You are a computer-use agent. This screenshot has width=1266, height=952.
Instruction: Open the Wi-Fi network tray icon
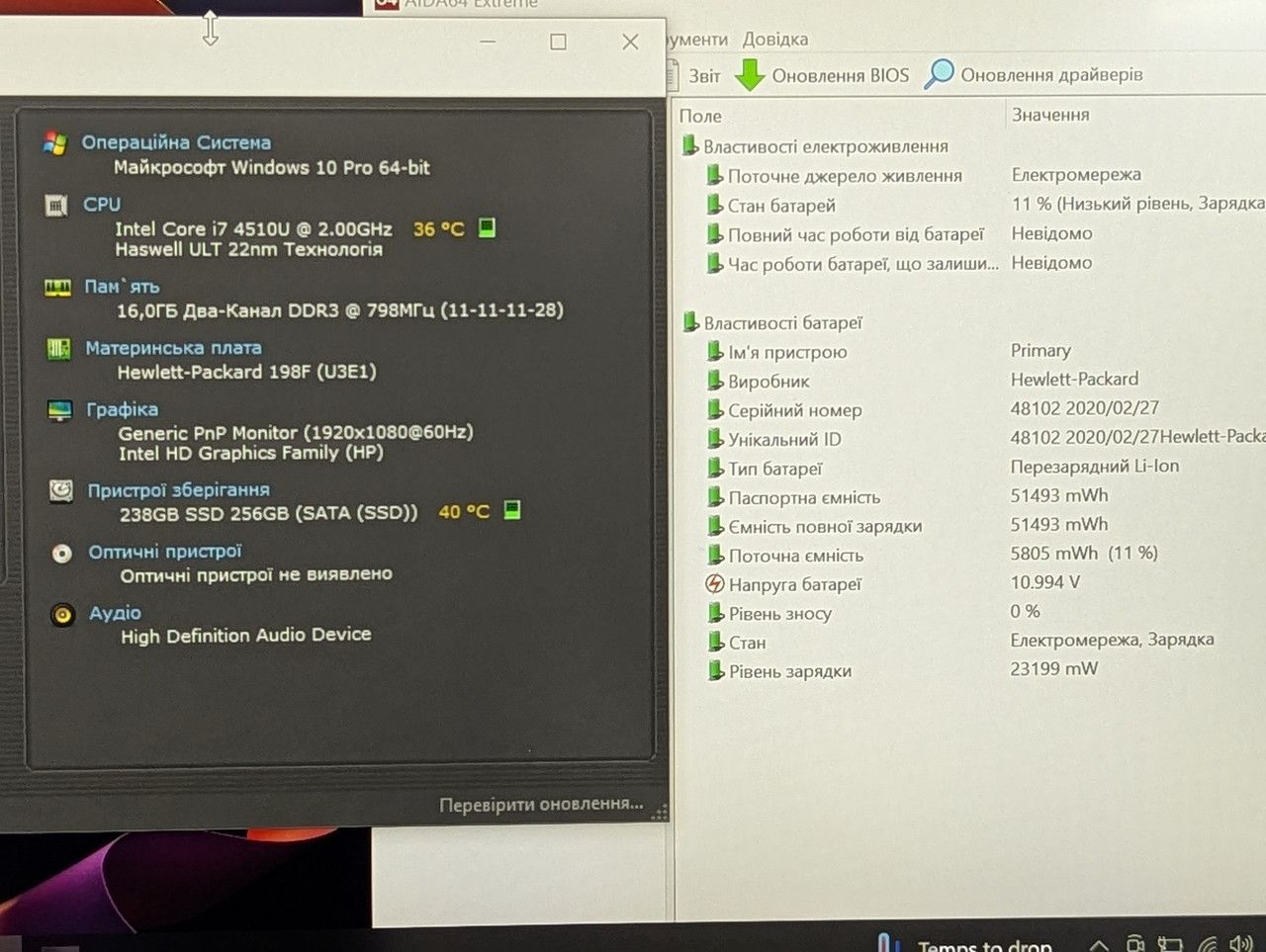[1207, 944]
